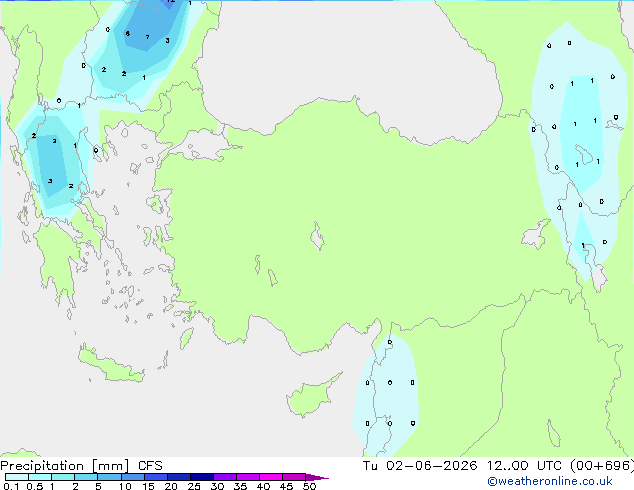Click the (00+696) forecast offset text
Screen dimensions: 634x490
[602, 466]
